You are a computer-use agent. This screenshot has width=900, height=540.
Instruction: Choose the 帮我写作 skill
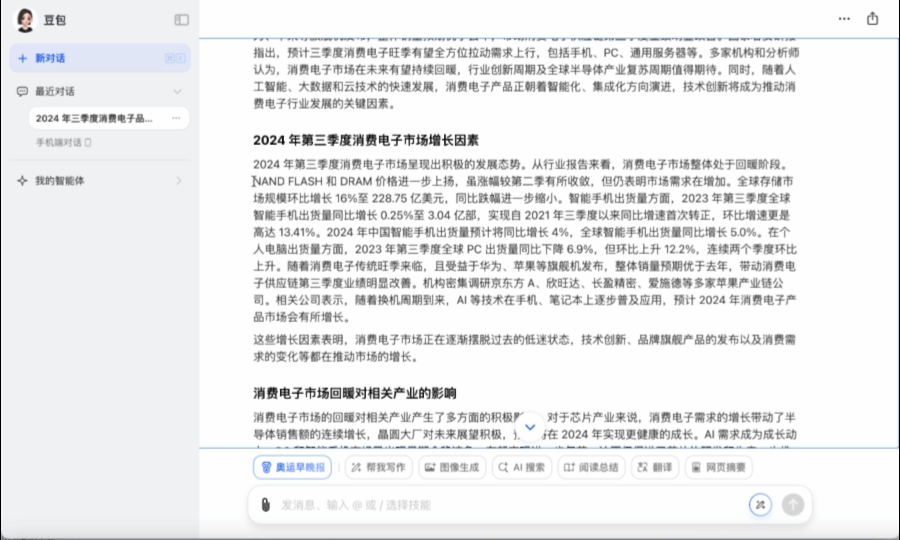(x=378, y=467)
